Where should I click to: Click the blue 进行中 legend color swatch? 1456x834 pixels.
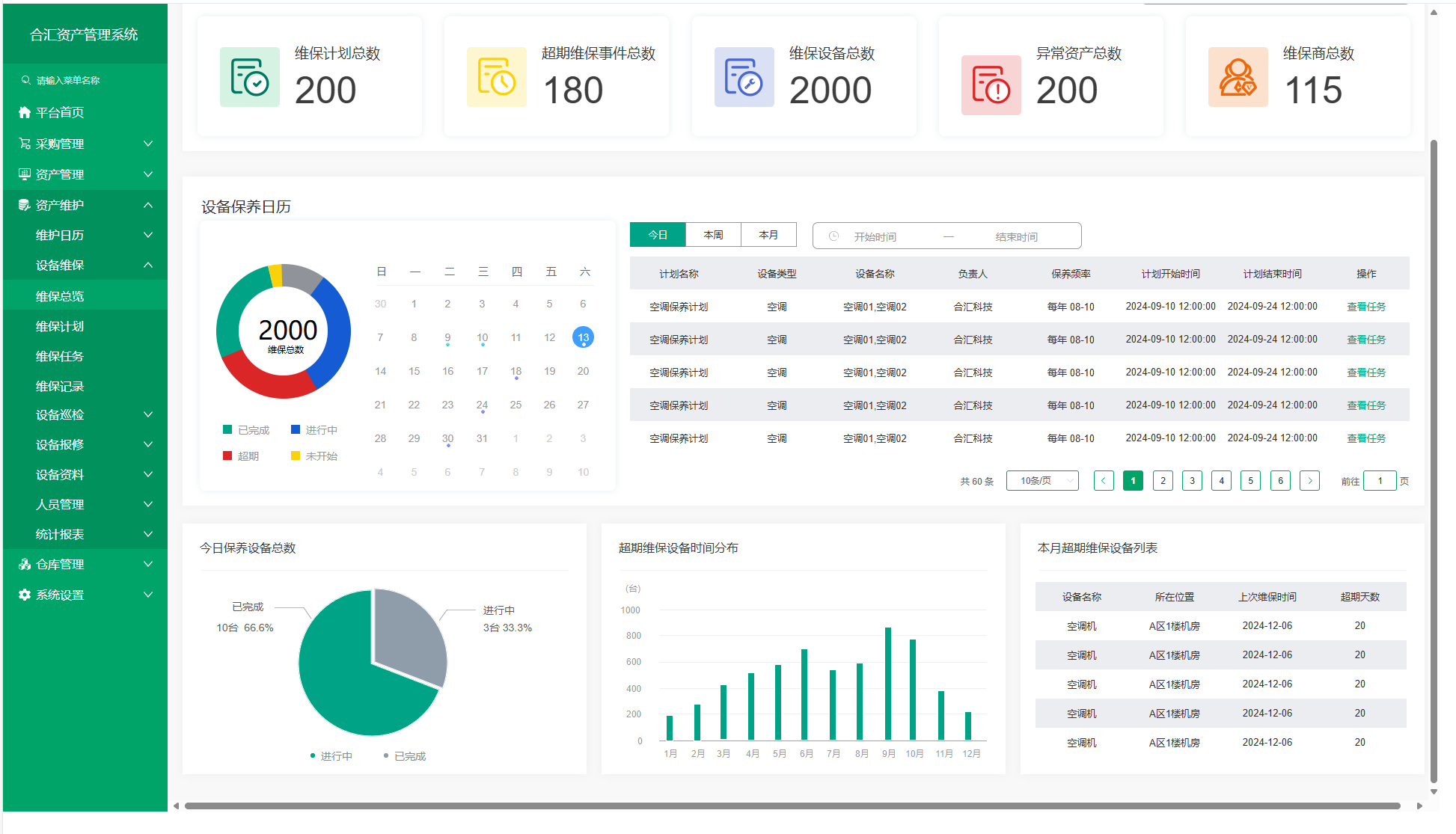[x=296, y=429]
